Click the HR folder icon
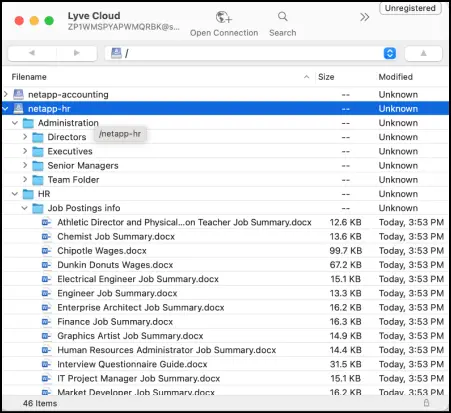This screenshot has height=413, width=451. 28,194
